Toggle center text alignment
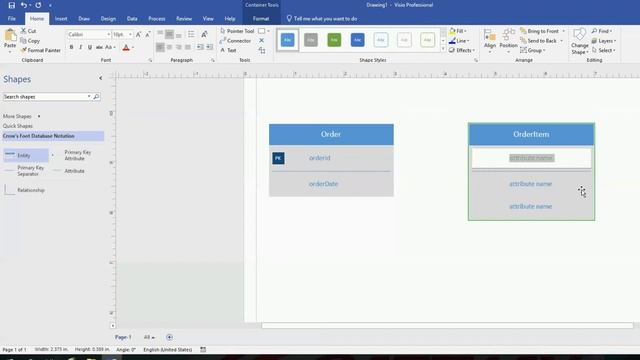Viewport: 640px width, 360px height. [x=169, y=47]
